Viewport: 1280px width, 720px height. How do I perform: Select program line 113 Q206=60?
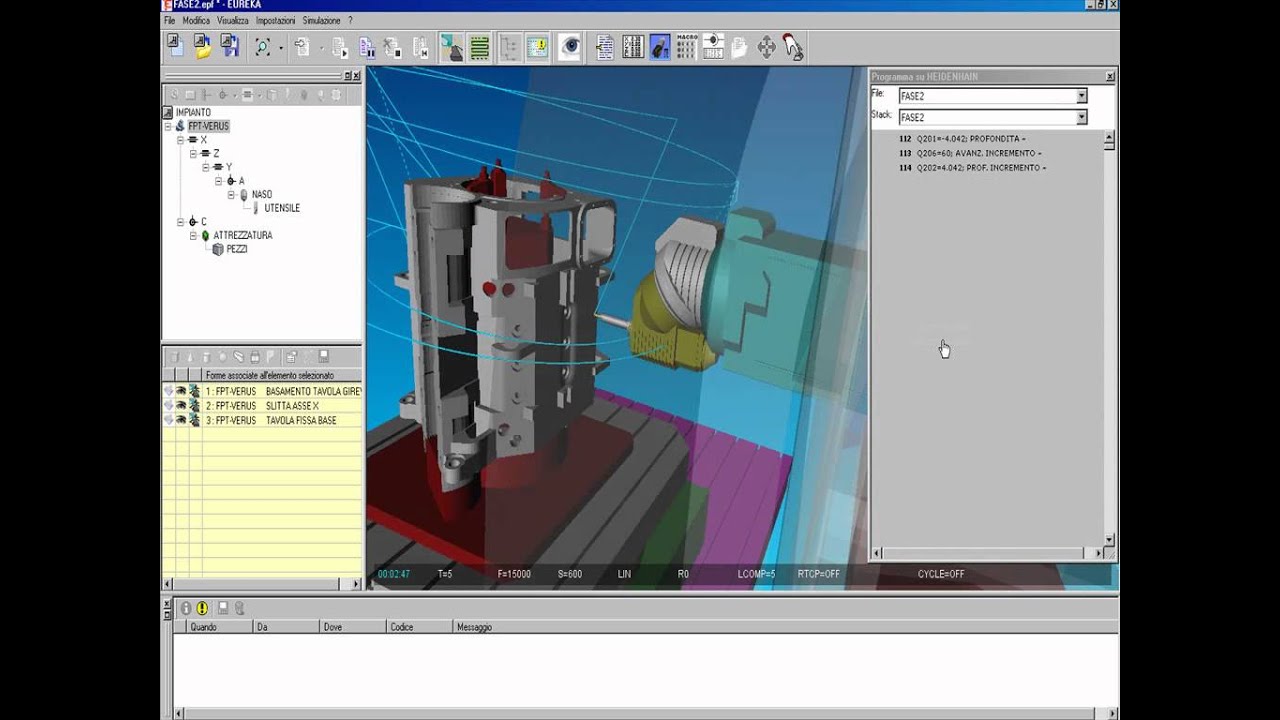(x=970, y=153)
